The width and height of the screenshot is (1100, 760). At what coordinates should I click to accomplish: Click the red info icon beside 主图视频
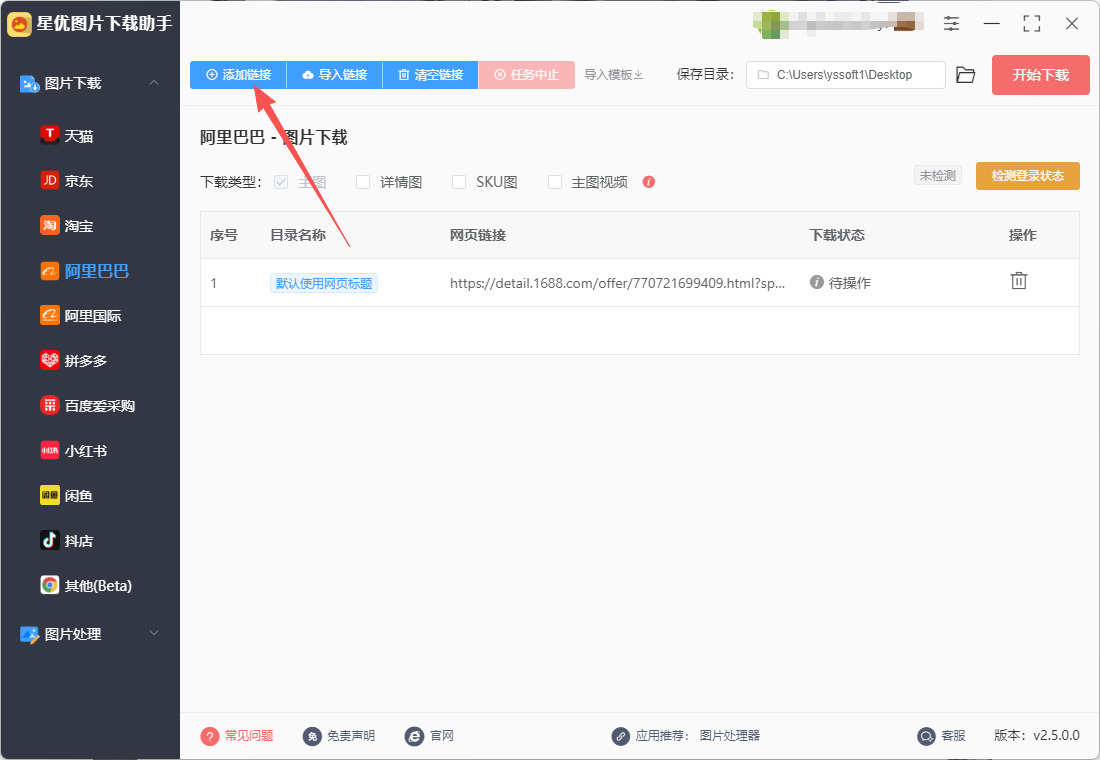pos(649,182)
